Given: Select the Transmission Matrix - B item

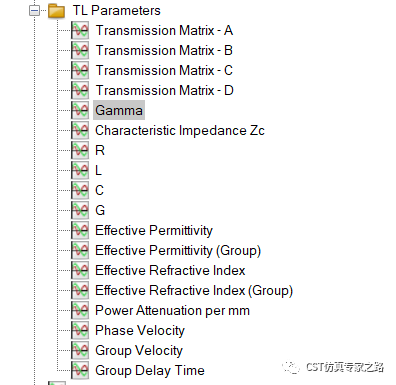Looking at the screenshot, I should click(x=164, y=51).
